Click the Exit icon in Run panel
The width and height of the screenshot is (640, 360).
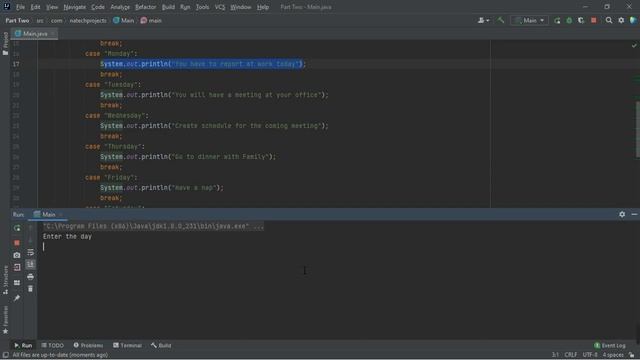pos(17,267)
